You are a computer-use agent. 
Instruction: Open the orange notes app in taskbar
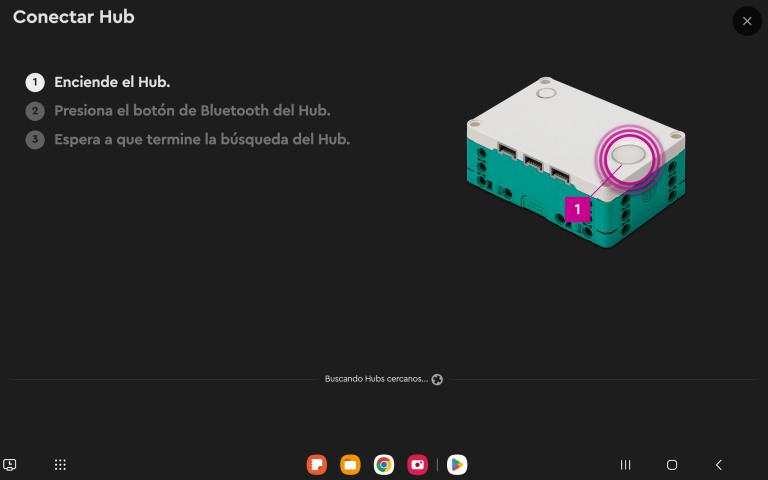[x=316, y=464]
